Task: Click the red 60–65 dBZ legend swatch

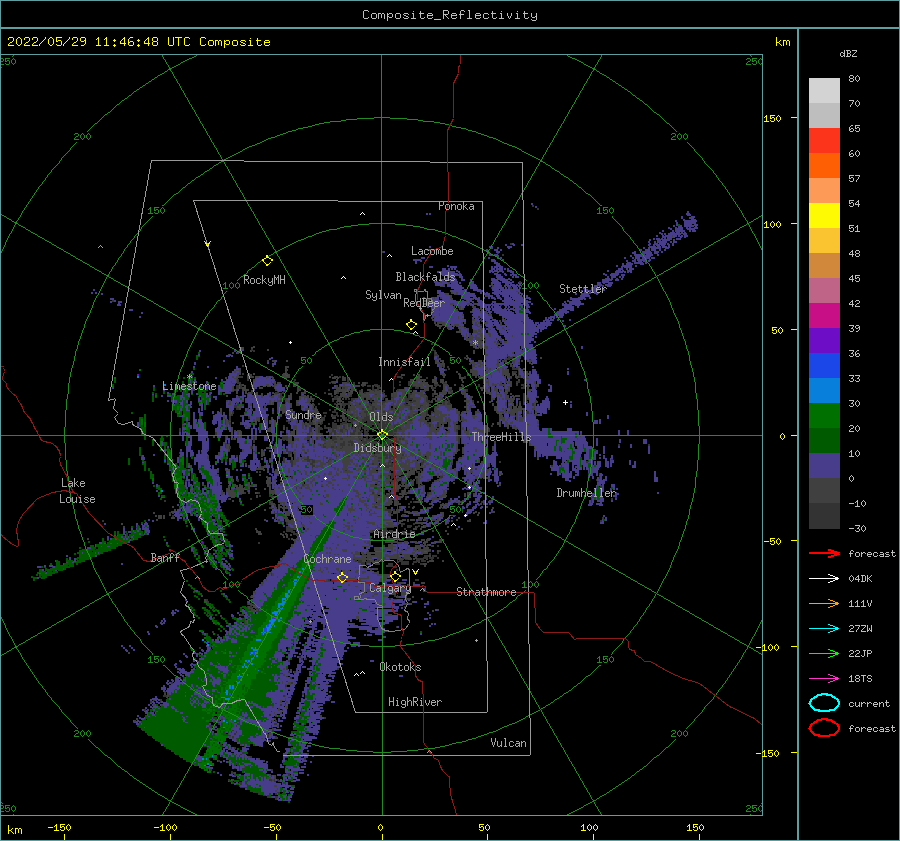Action: pyautogui.click(x=824, y=141)
